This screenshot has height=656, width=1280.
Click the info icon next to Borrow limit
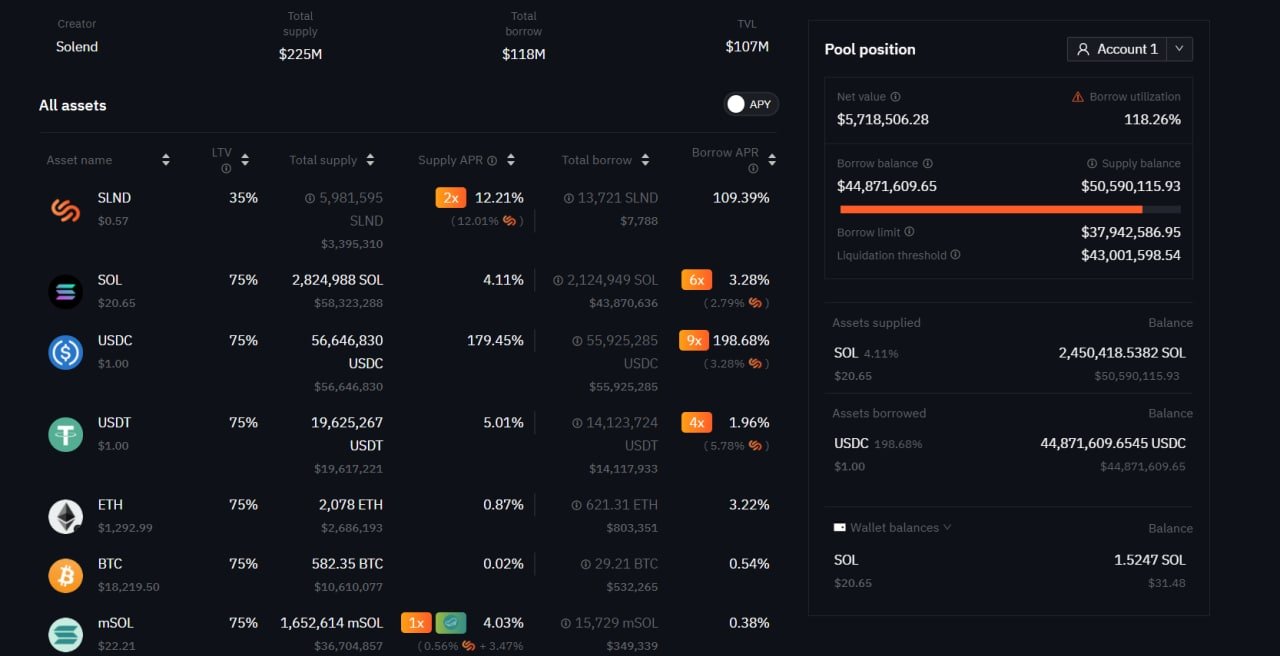pyautogui.click(x=910, y=232)
